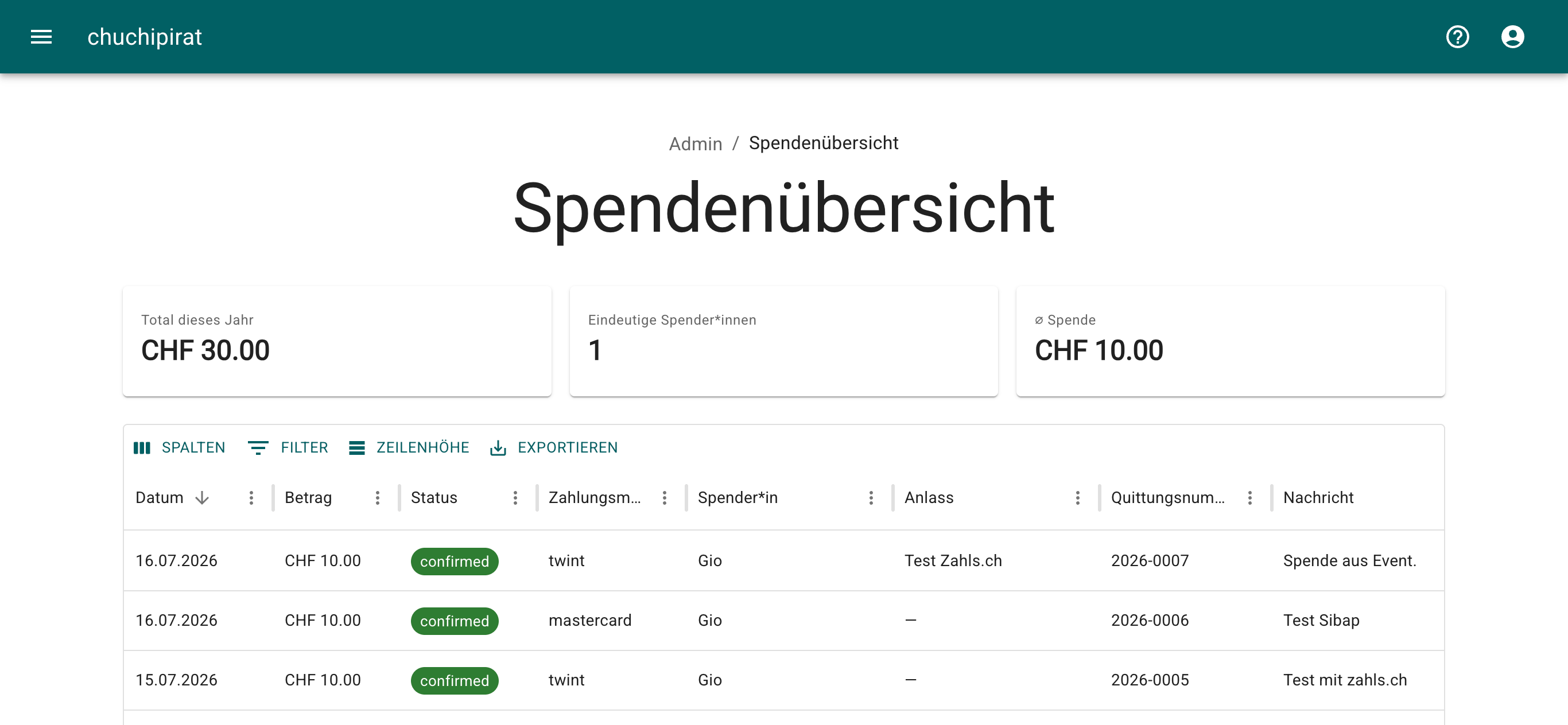Viewport: 1568px width, 725px height.
Task: Open Quittungsnum... column menu dots
Action: pyautogui.click(x=1249, y=498)
